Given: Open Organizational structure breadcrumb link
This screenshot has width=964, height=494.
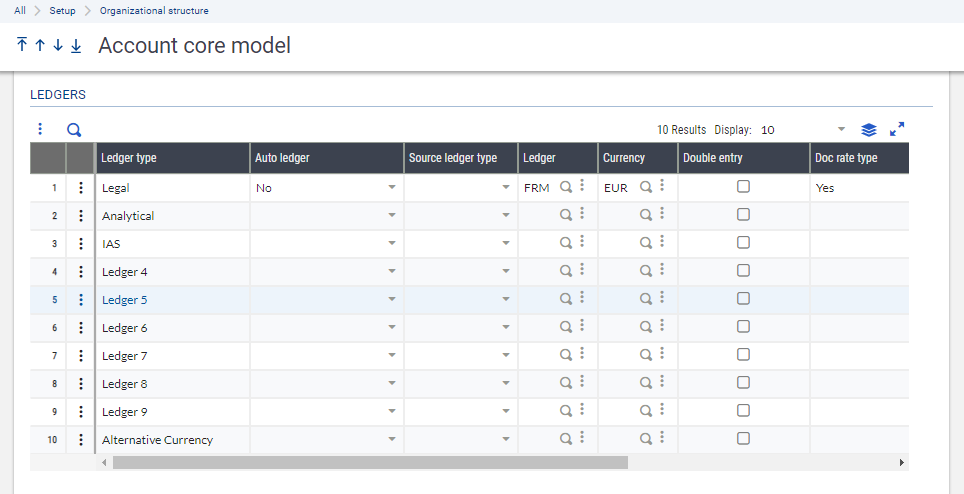Looking at the screenshot, I should (154, 11).
